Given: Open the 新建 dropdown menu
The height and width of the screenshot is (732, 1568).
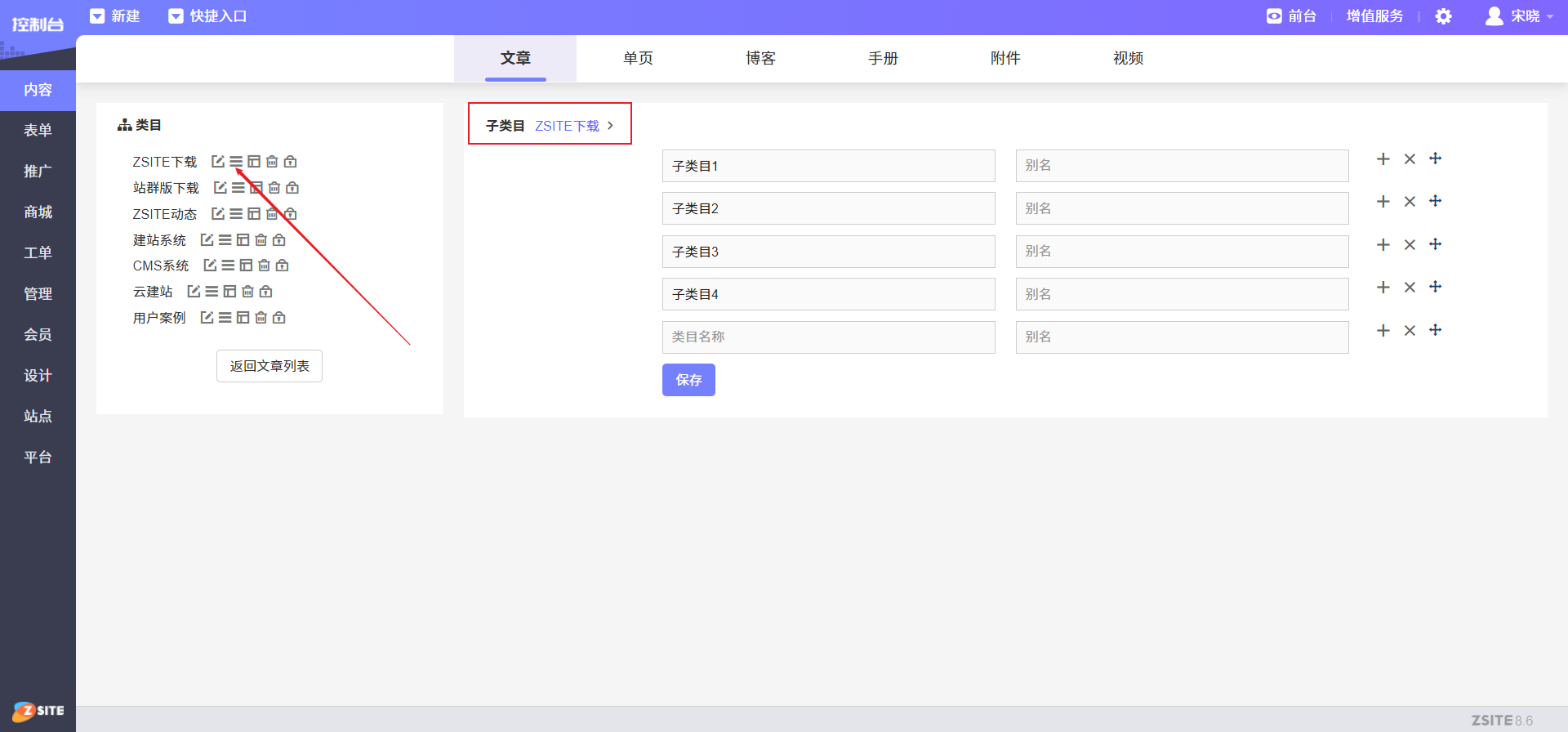Looking at the screenshot, I should point(115,16).
